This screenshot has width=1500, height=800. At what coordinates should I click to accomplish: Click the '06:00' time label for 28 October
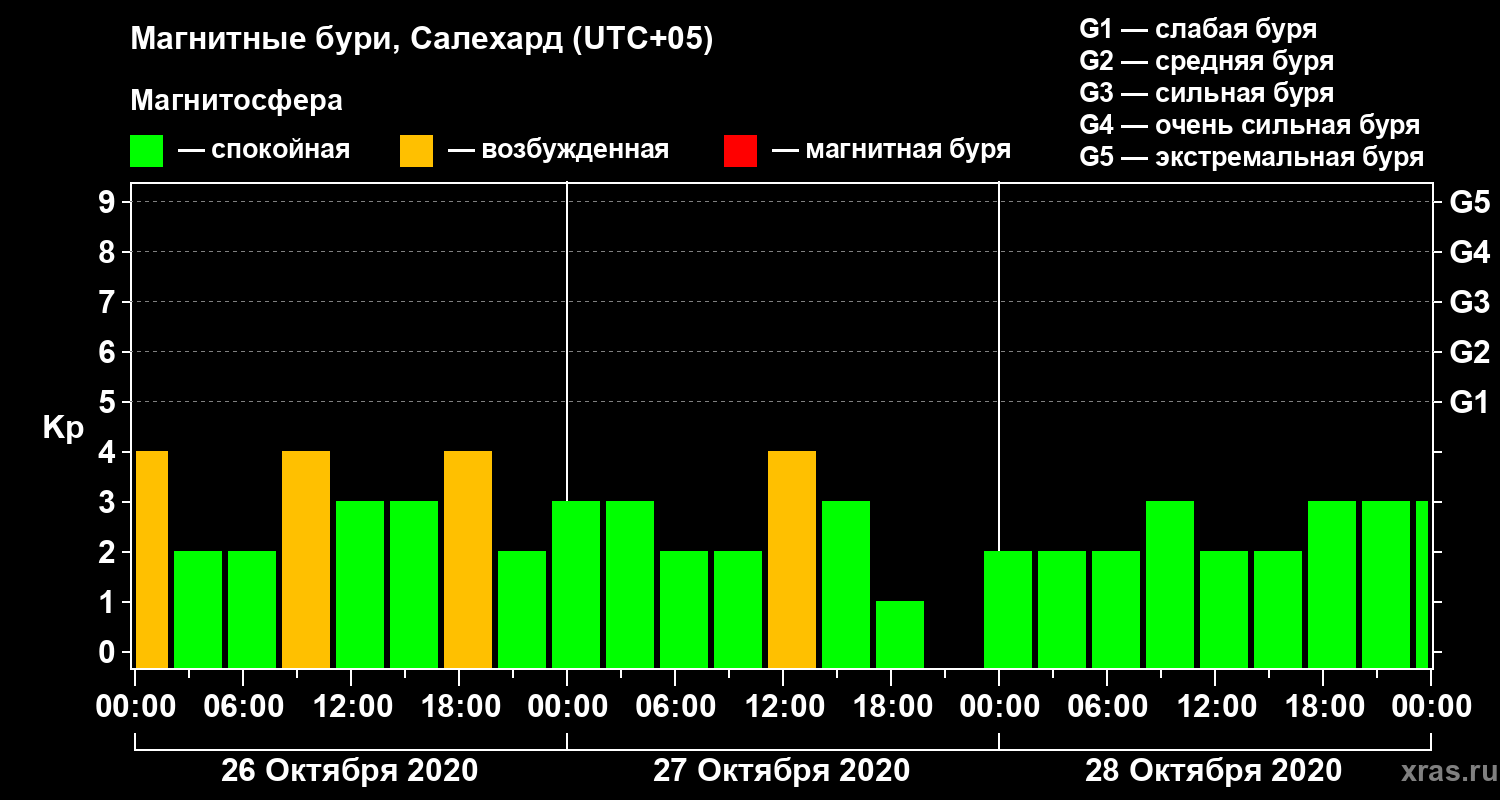tap(1107, 707)
